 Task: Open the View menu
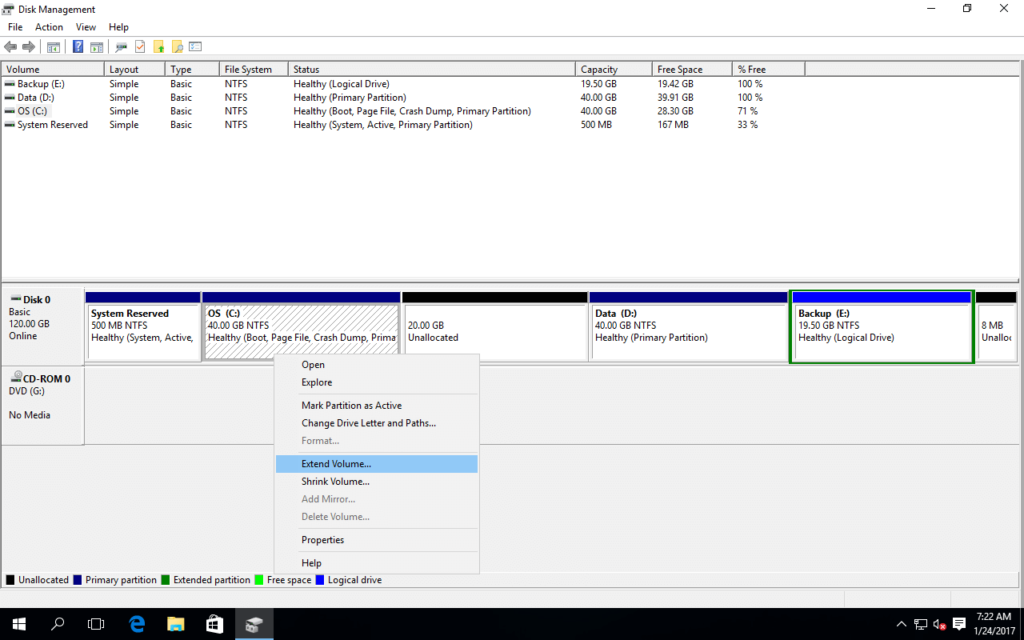(85, 27)
